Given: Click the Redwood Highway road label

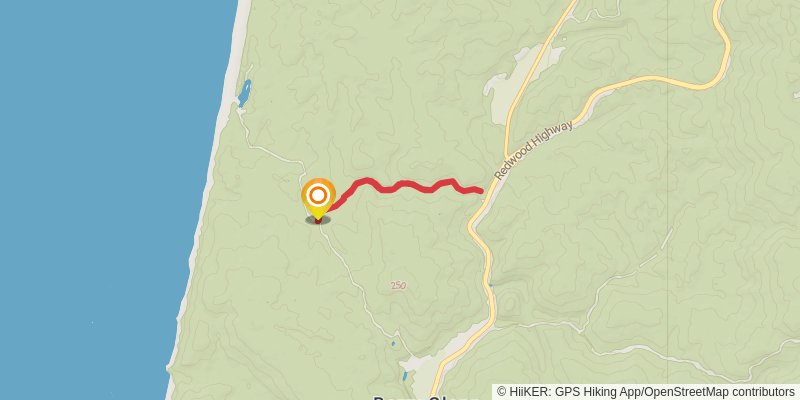Looking at the screenshot, I should (x=534, y=150).
